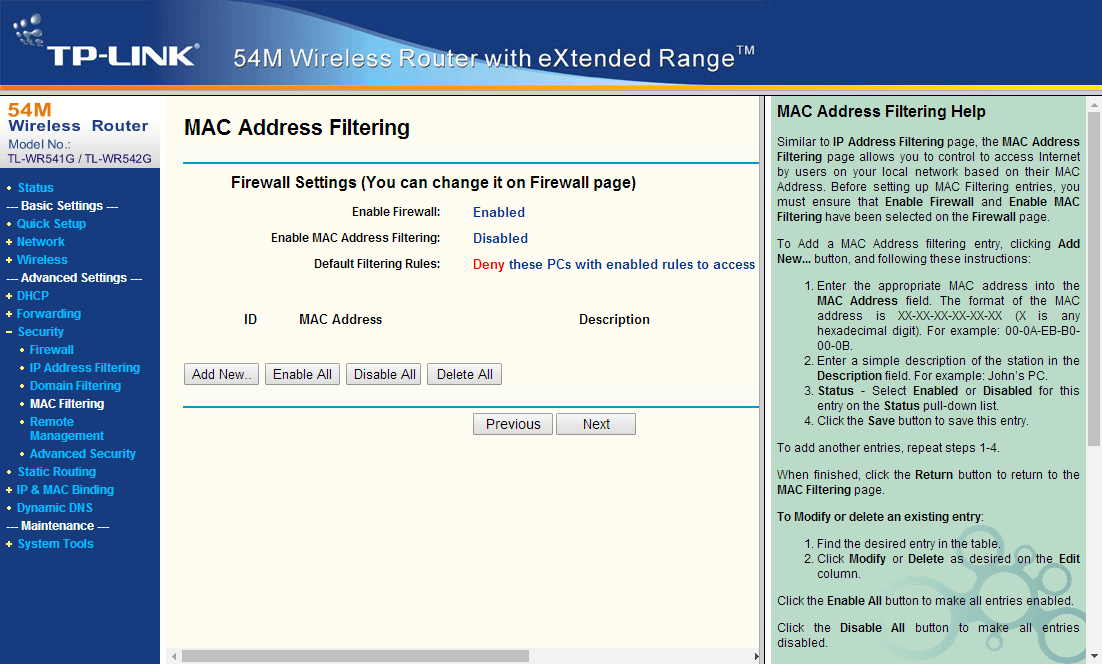This screenshot has height=664, width=1102.
Task: Open the Status page
Action: click(x=35, y=188)
